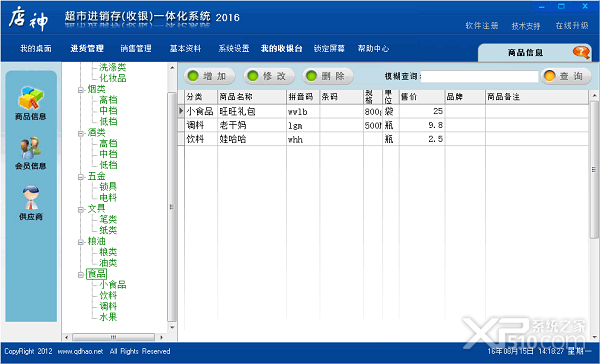Open 会员信息 sidebar icon

pyautogui.click(x=31, y=153)
